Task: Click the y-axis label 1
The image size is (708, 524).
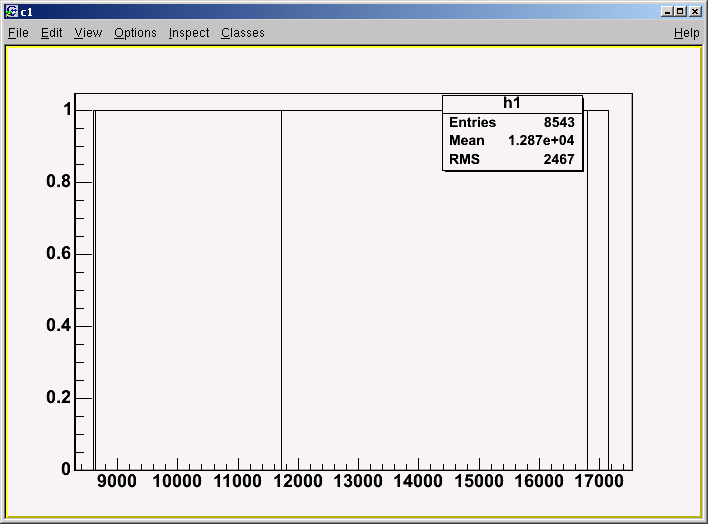Action: coord(68,109)
